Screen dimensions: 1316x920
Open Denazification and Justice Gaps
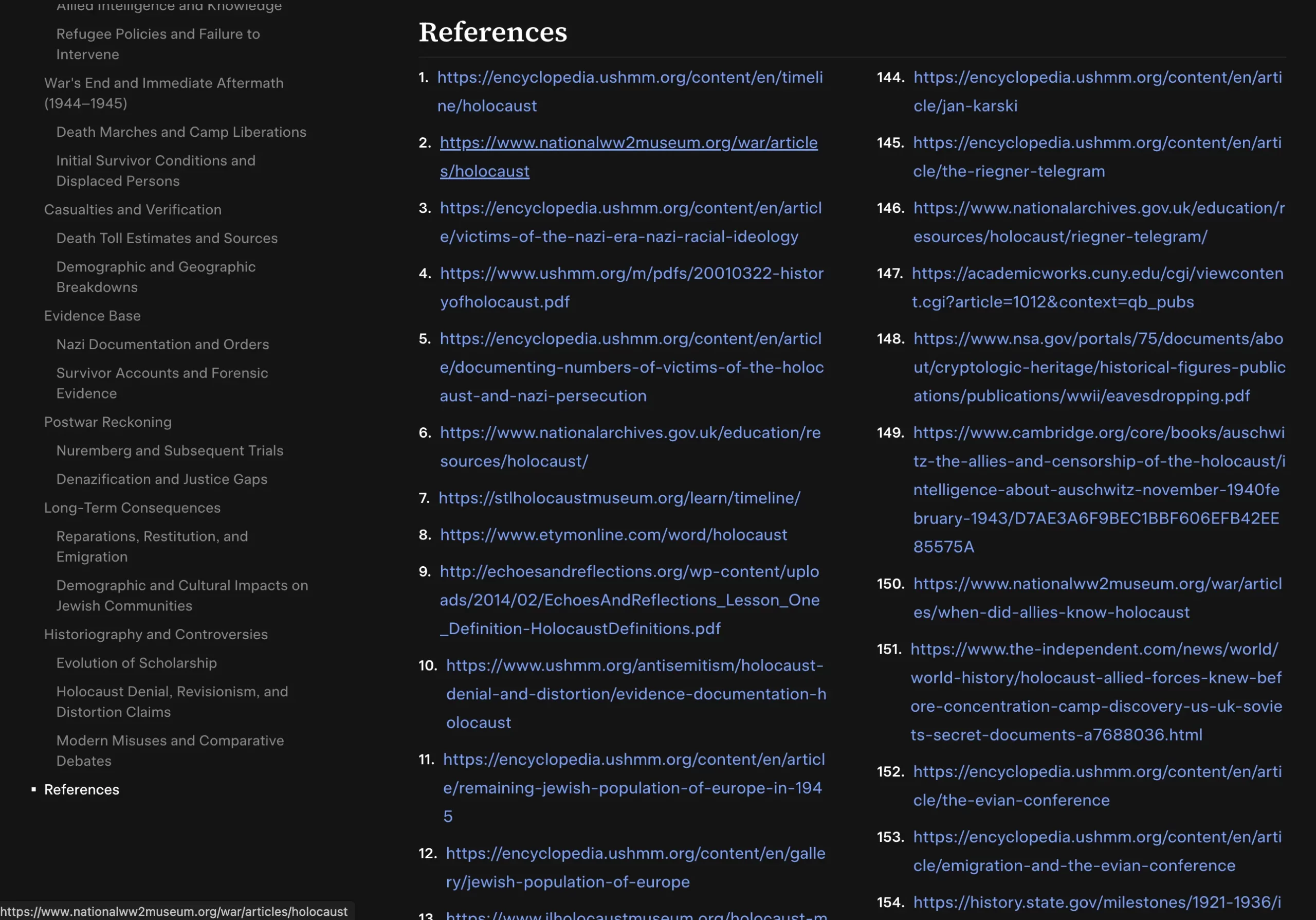pos(161,479)
